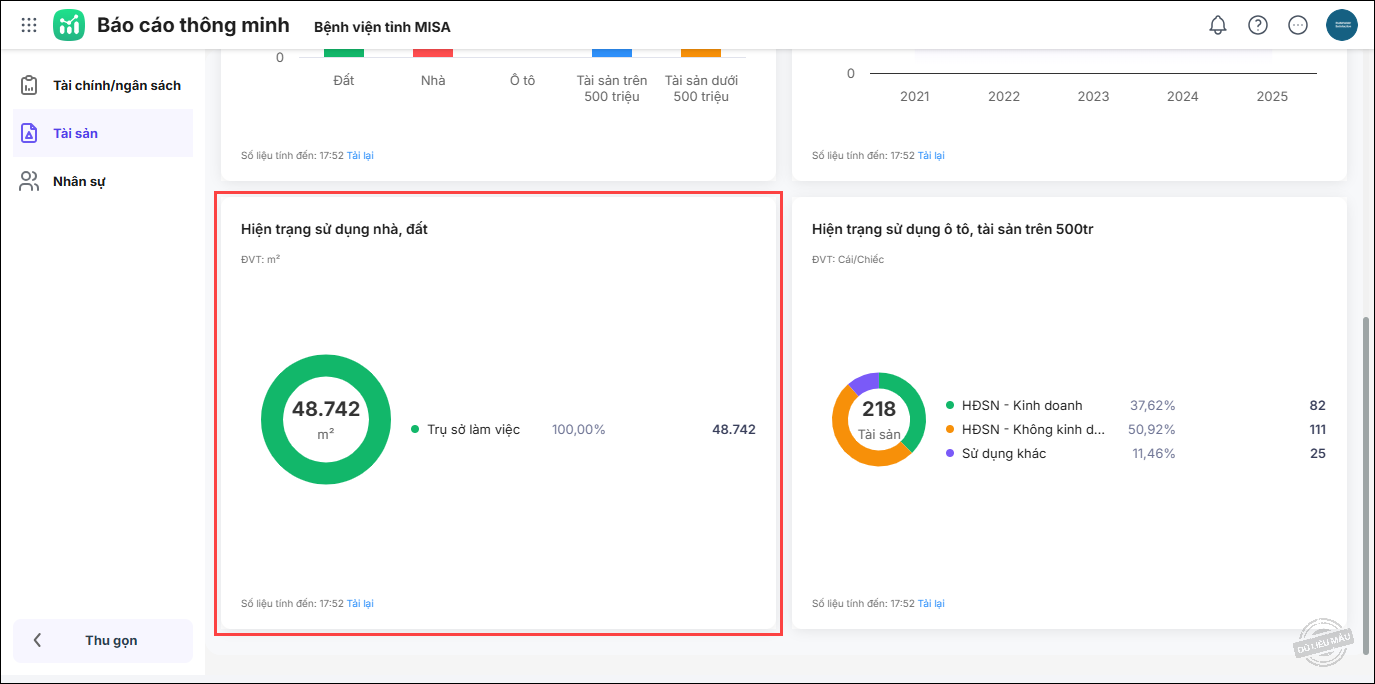Open the more options ellipsis icon
Image resolution: width=1375 pixels, height=684 pixels.
click(x=1298, y=25)
